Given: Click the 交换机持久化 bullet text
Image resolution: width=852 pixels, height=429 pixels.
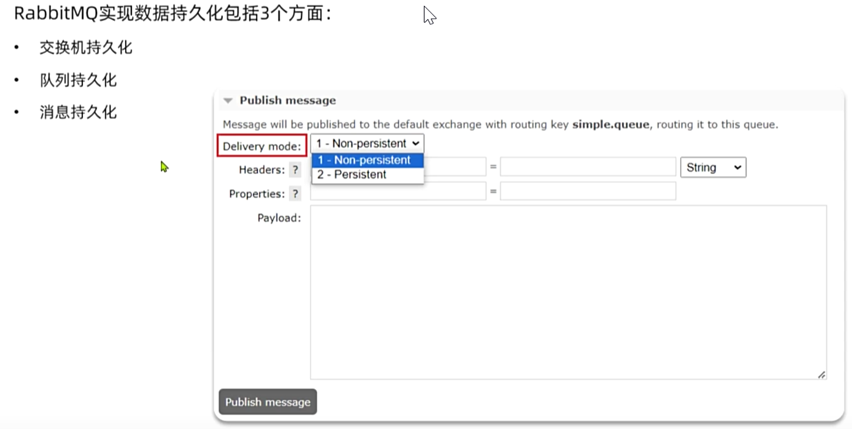Looking at the screenshot, I should (x=86, y=47).
